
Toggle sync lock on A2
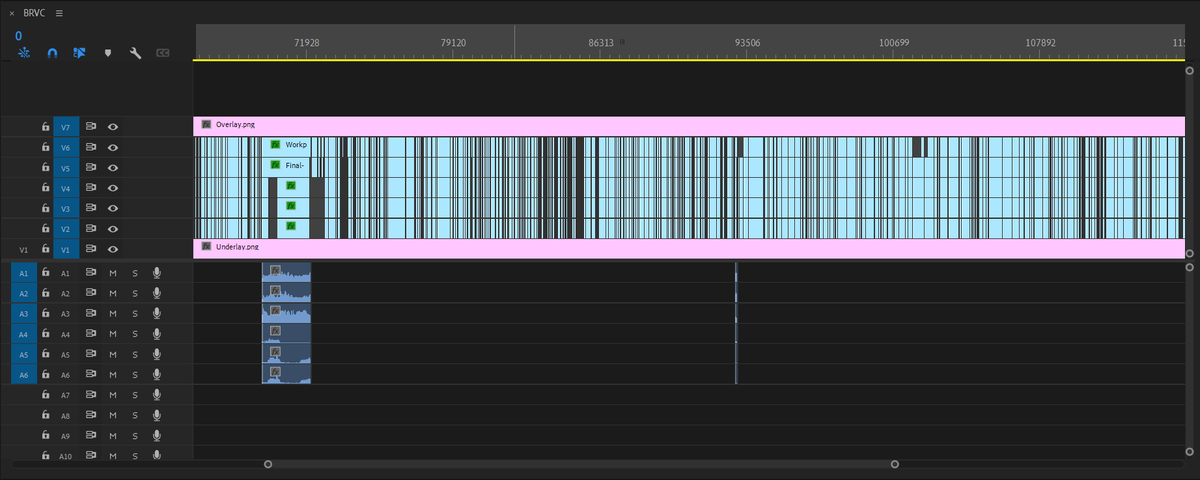point(90,293)
